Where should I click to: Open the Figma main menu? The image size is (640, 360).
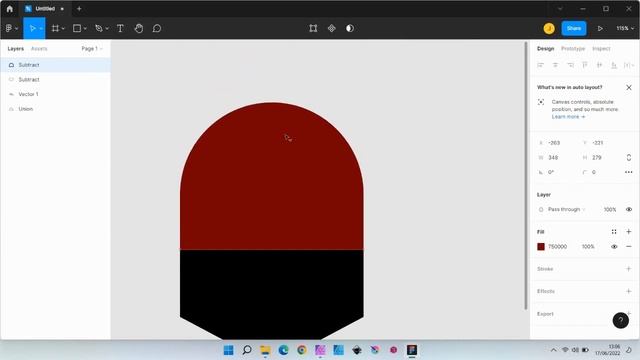point(9,29)
